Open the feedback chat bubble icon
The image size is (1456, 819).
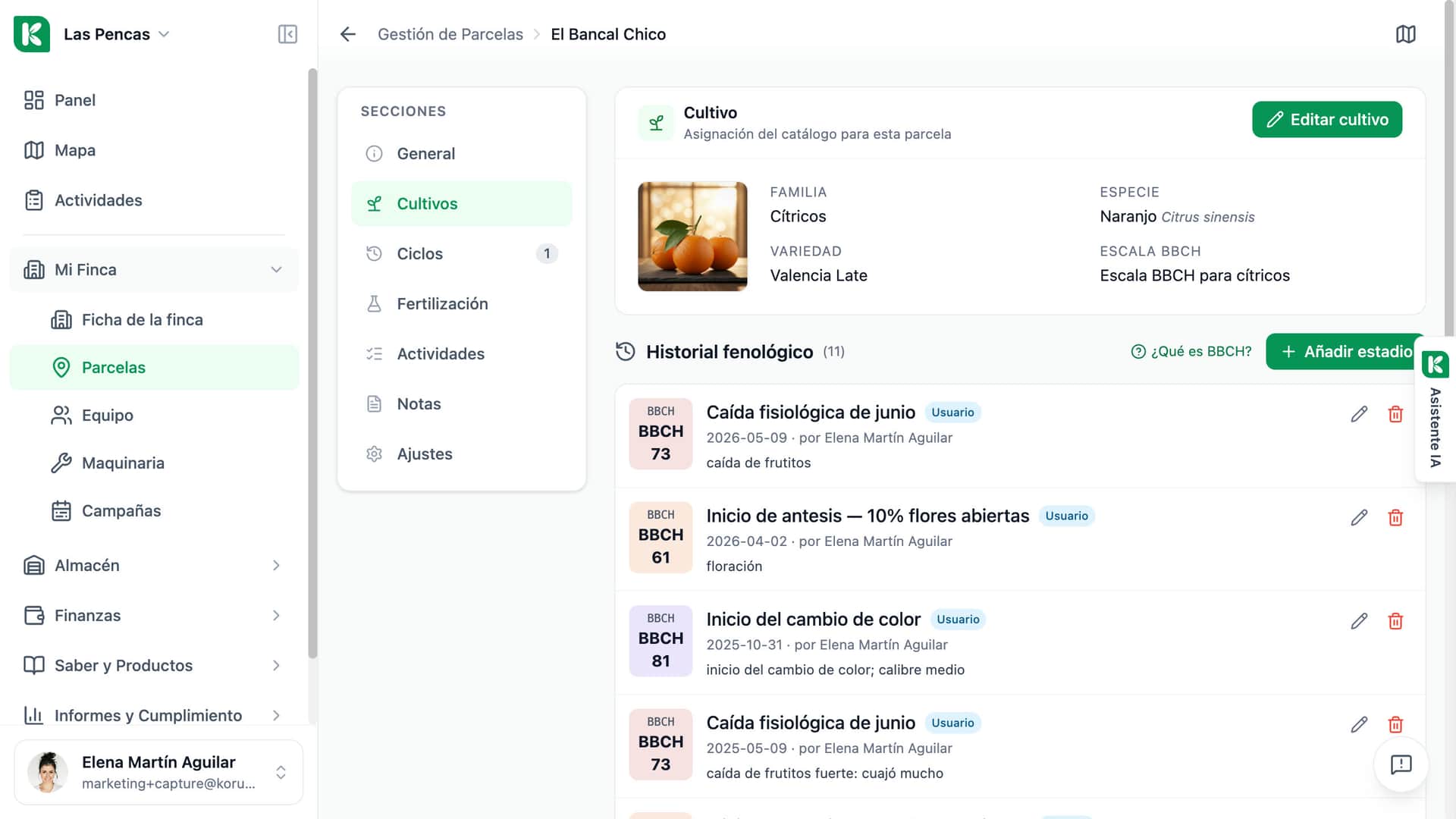coord(1401,764)
